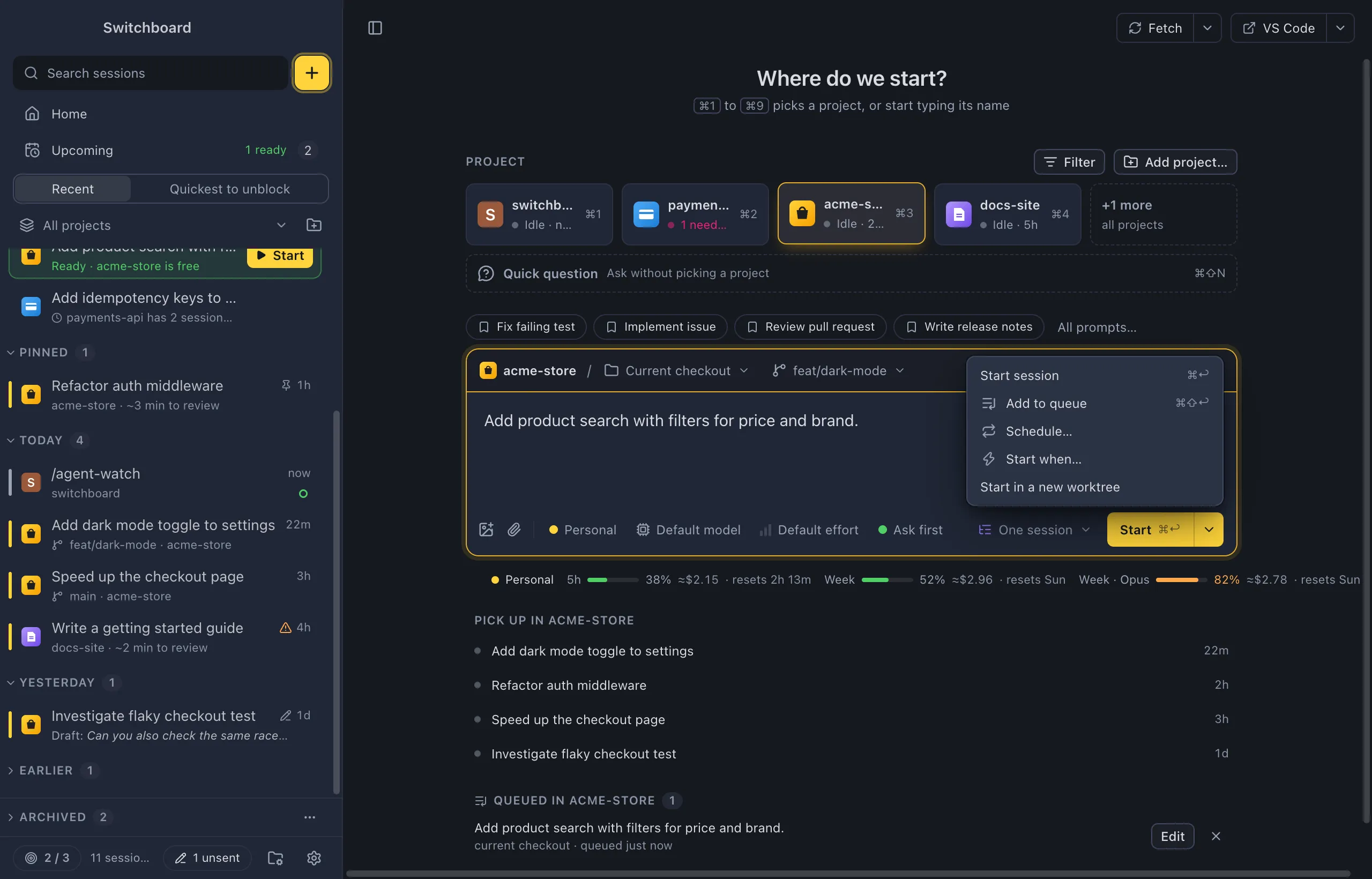Open the add folder icon beside All projects

point(314,225)
